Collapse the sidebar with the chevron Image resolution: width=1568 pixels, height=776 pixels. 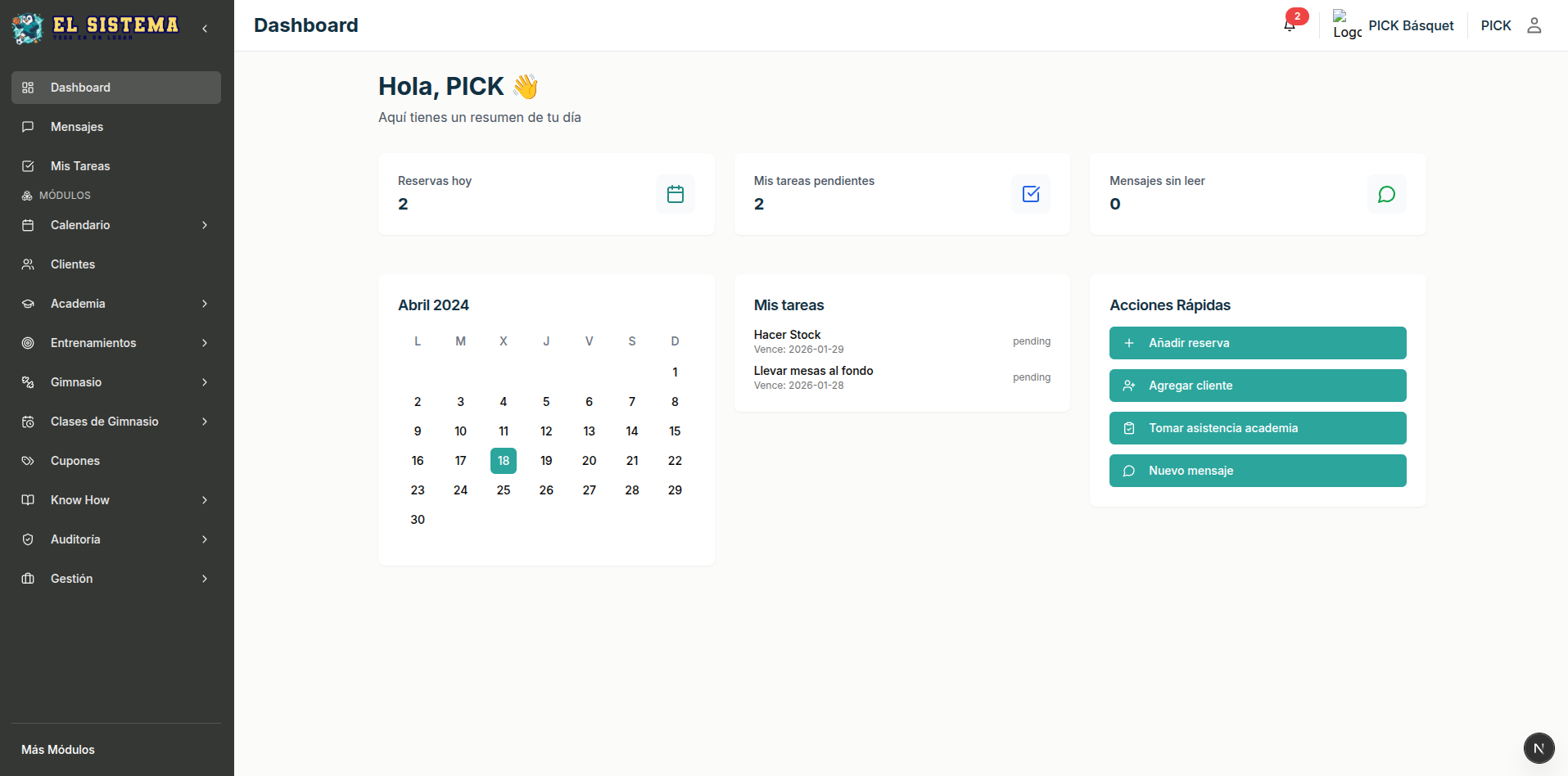(x=204, y=27)
